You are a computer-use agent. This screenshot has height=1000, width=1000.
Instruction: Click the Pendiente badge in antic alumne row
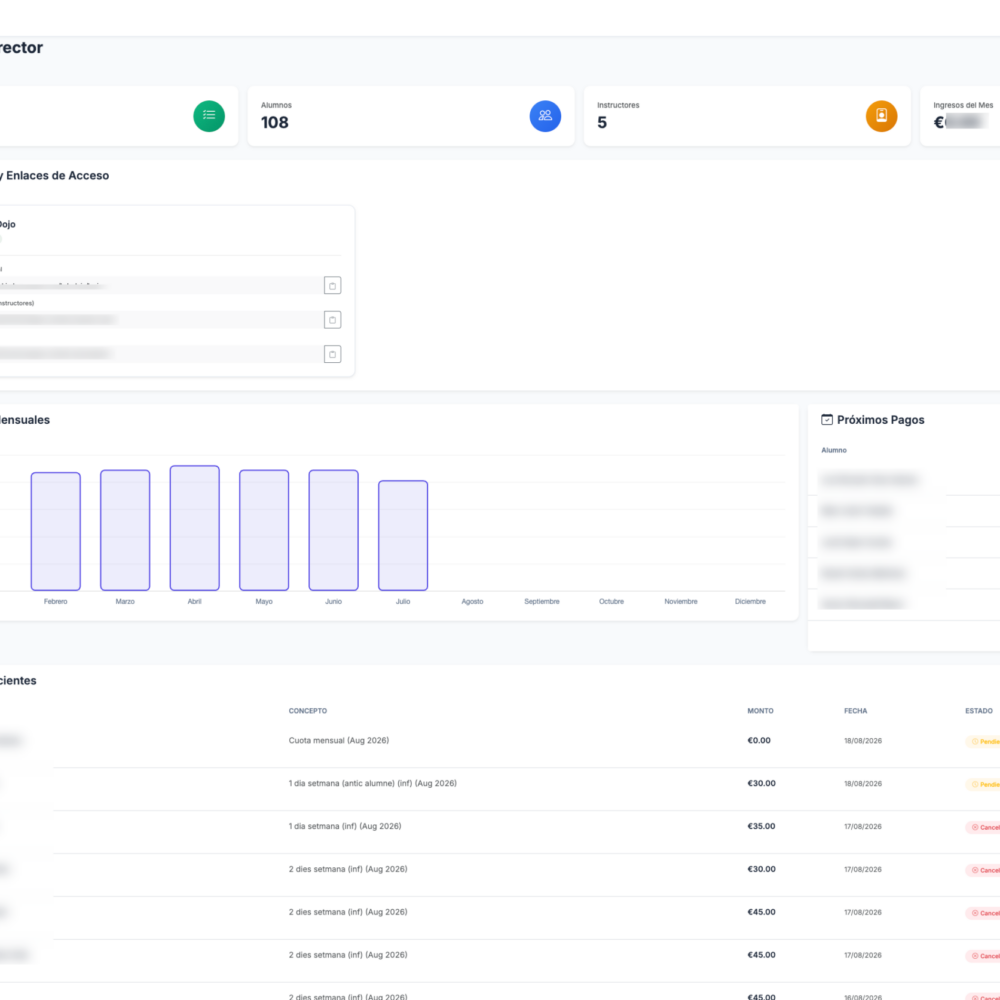pyautogui.click(x=983, y=784)
